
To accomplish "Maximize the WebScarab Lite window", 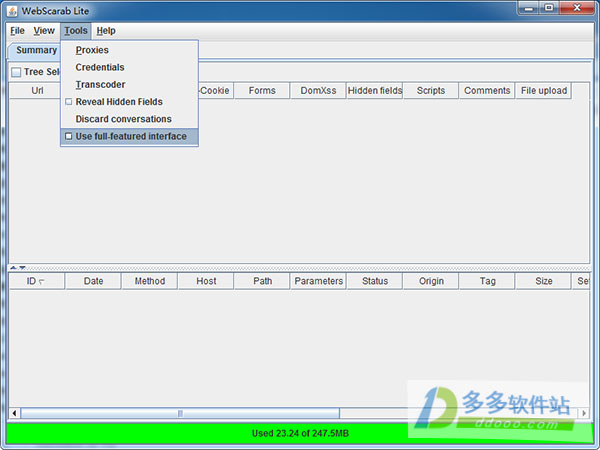I will (x=549, y=8).
